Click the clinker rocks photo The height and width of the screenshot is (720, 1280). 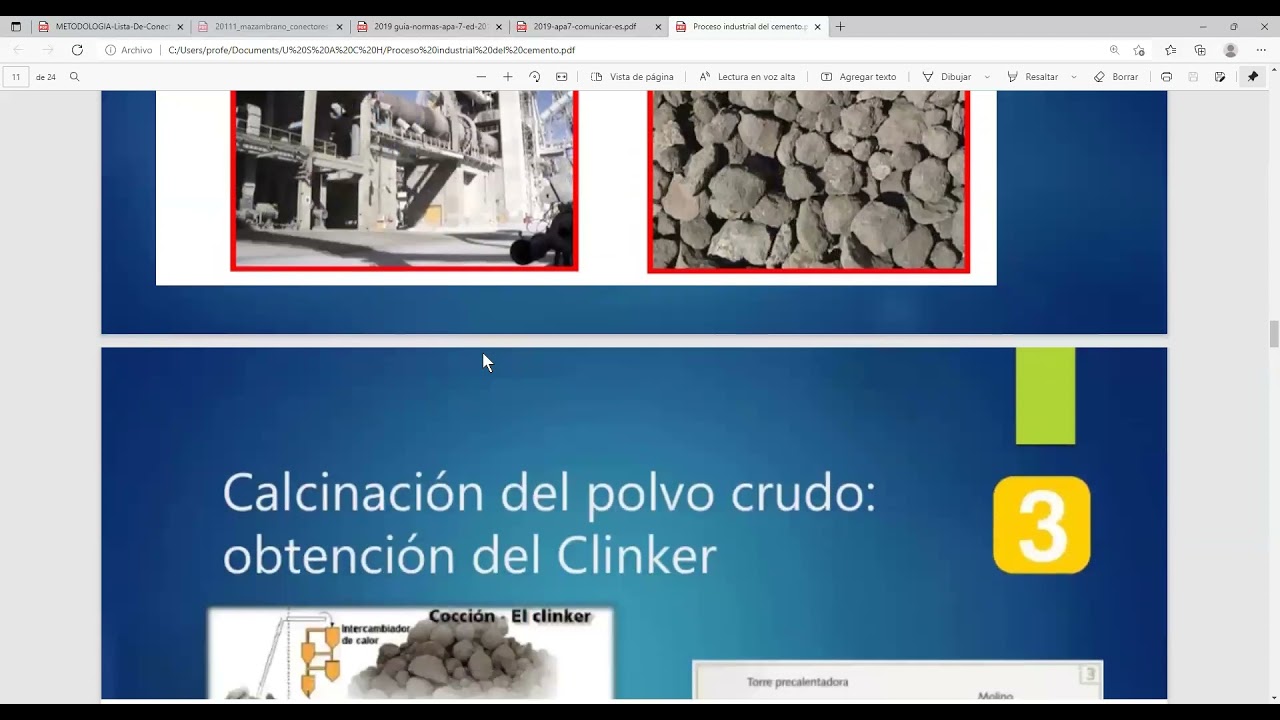pos(808,181)
